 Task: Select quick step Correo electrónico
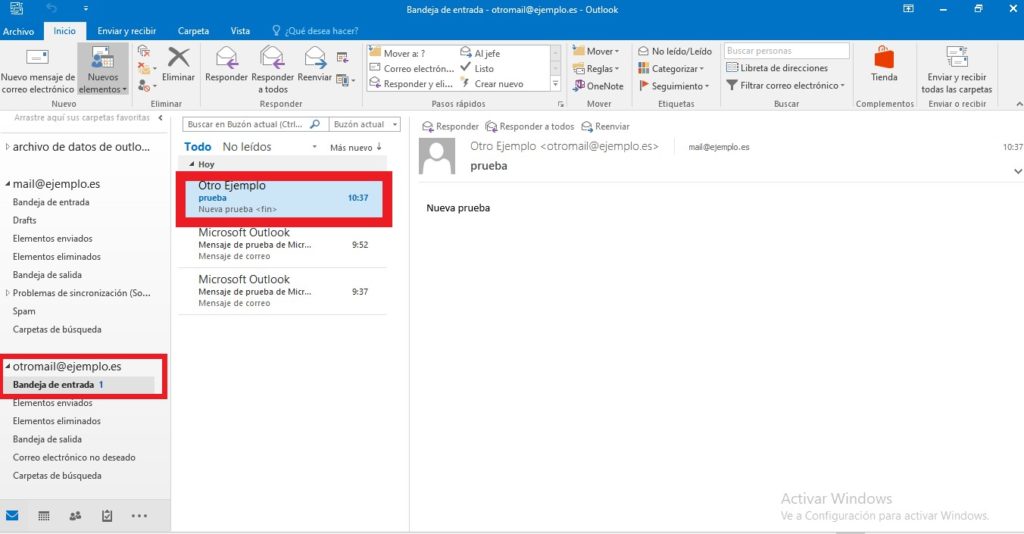411,68
